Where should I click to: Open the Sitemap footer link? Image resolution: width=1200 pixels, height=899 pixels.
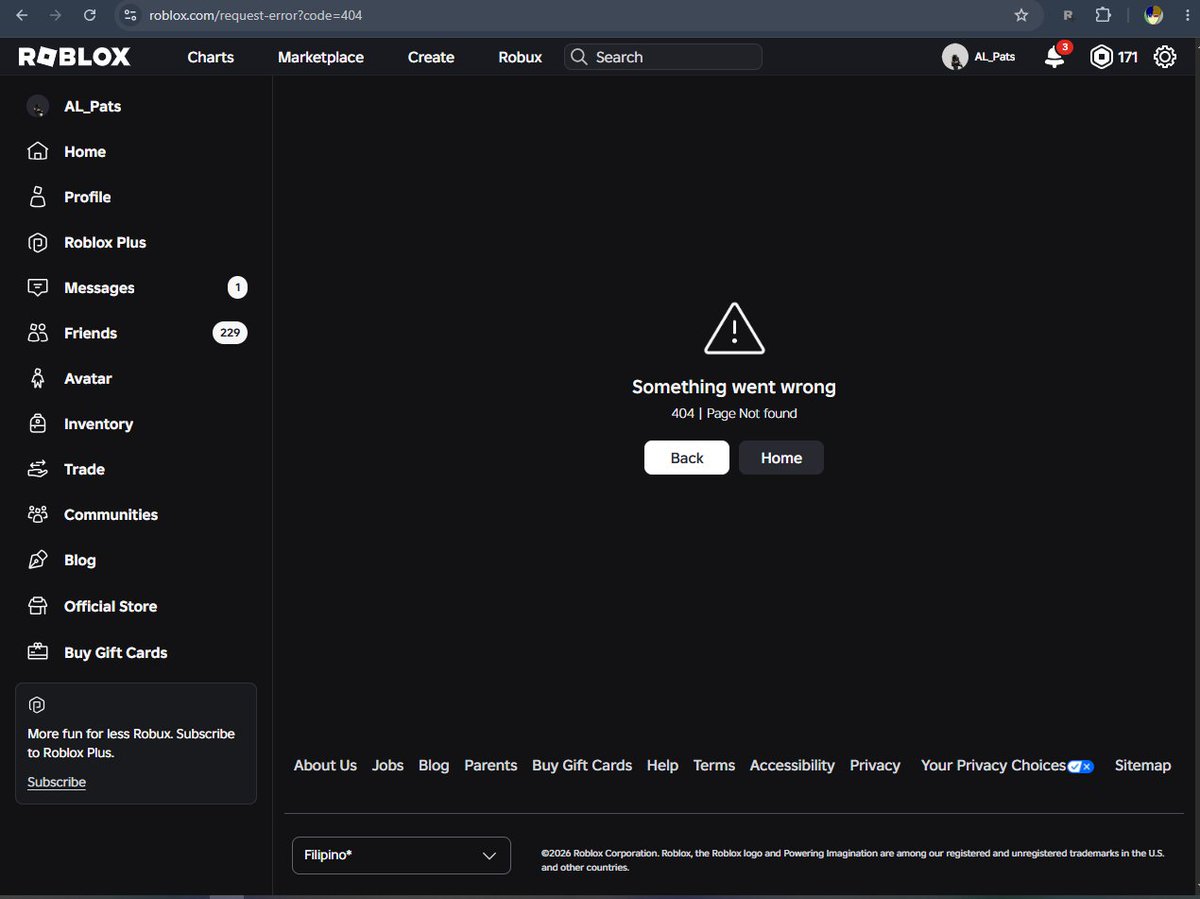(x=1143, y=765)
